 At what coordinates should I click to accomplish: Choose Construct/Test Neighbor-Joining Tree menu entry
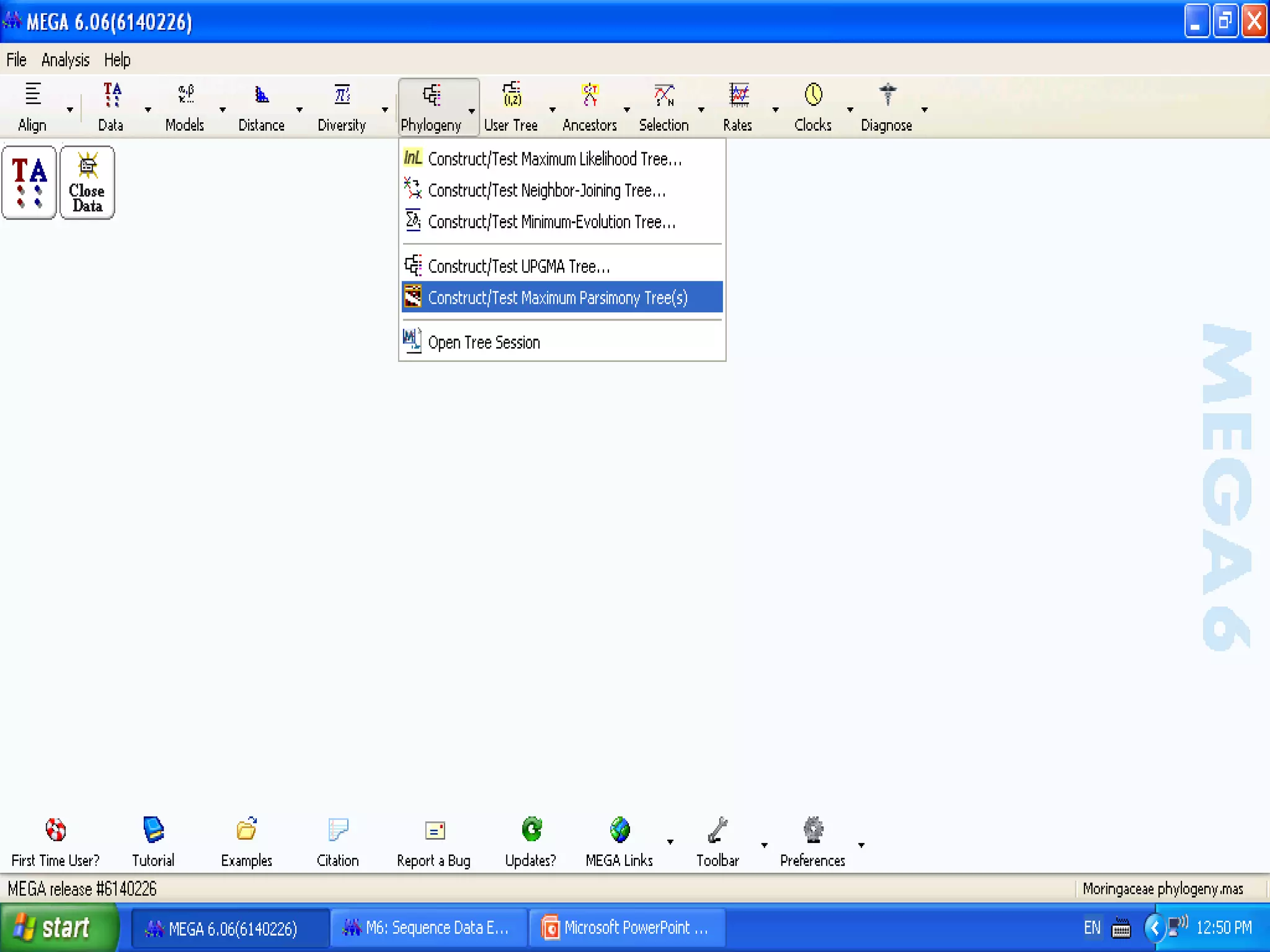point(546,190)
